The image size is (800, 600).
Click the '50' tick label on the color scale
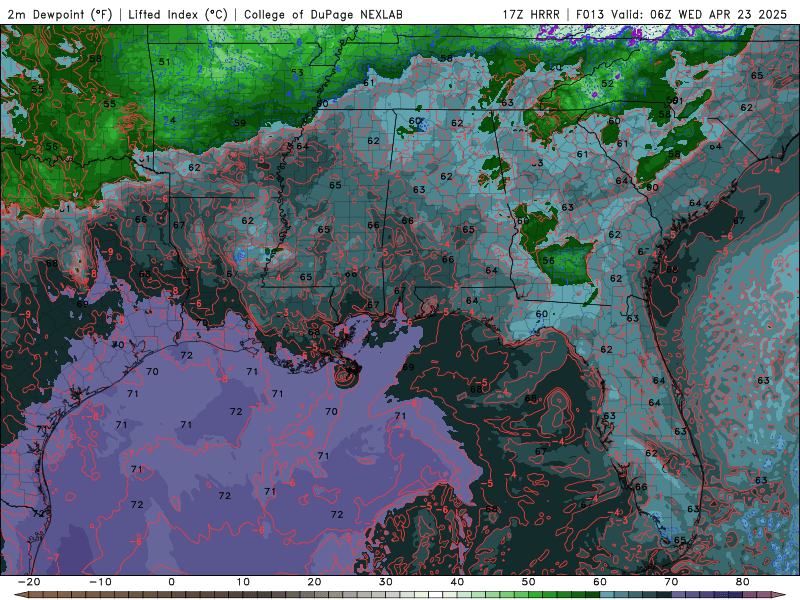point(529,582)
